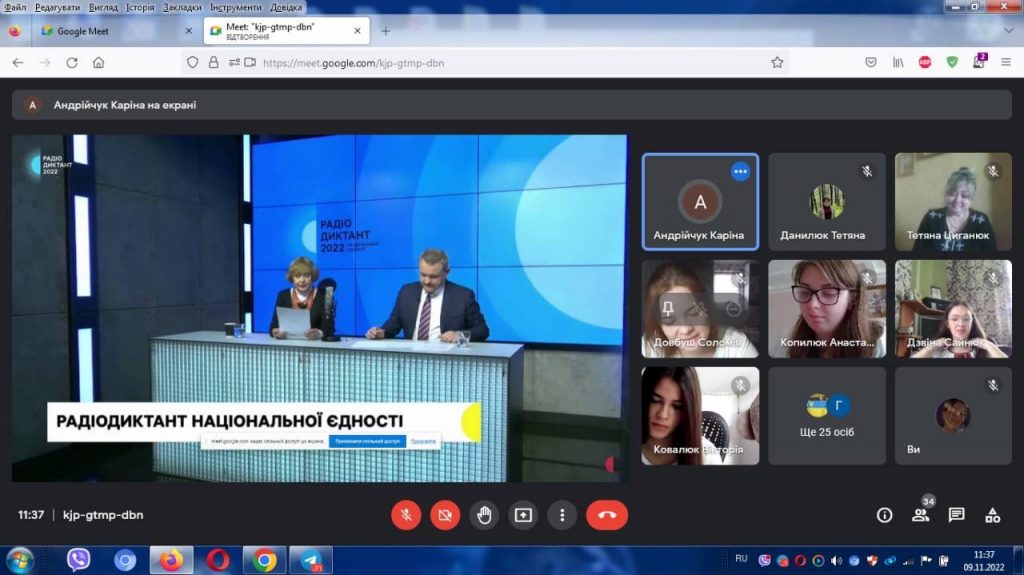The height and width of the screenshot is (575, 1024).
Task: Click the 'Ще 25 осіб' tile
Action: click(827, 415)
